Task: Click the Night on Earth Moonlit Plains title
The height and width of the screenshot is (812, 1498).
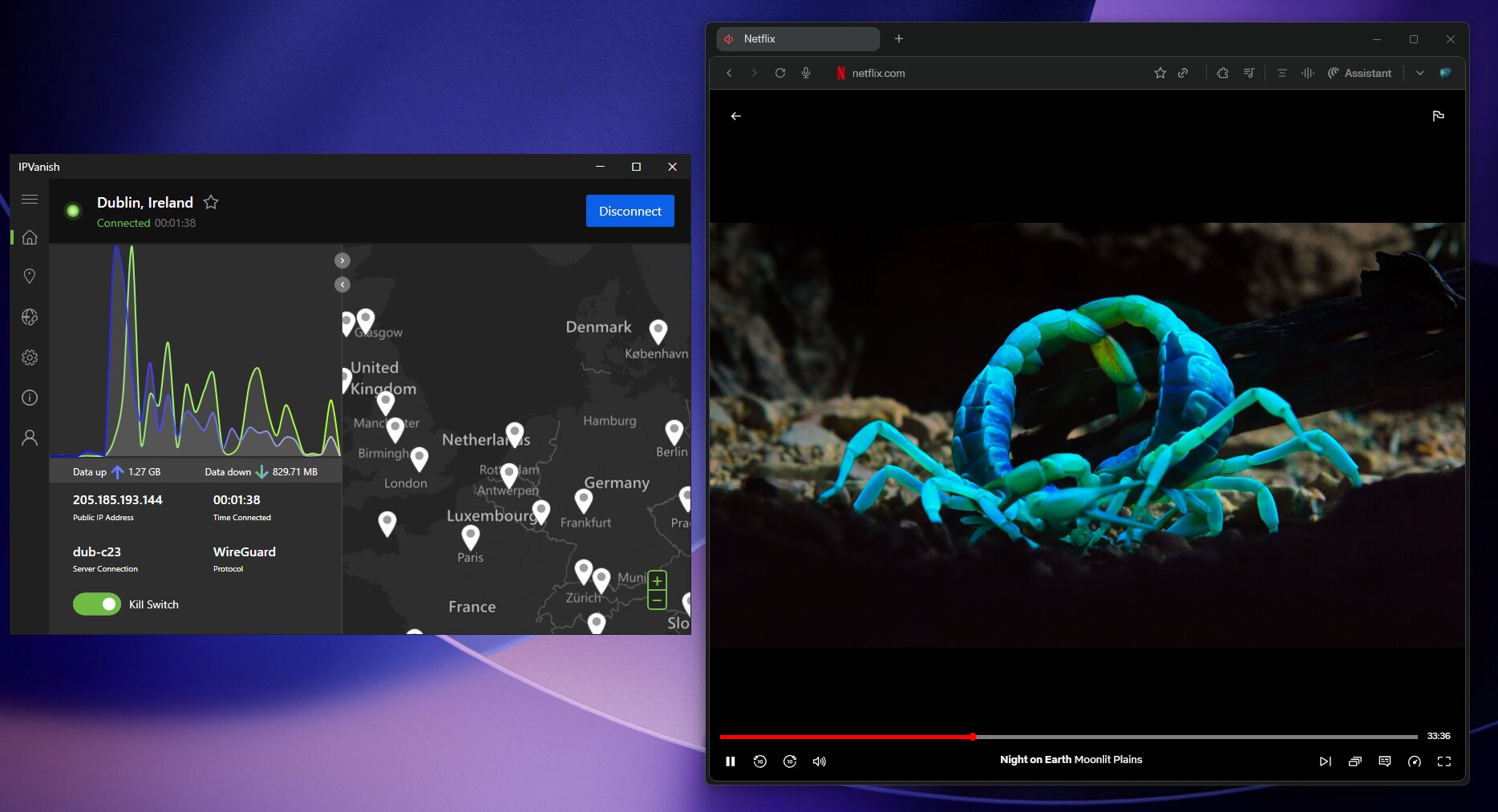Action: click(x=1071, y=759)
